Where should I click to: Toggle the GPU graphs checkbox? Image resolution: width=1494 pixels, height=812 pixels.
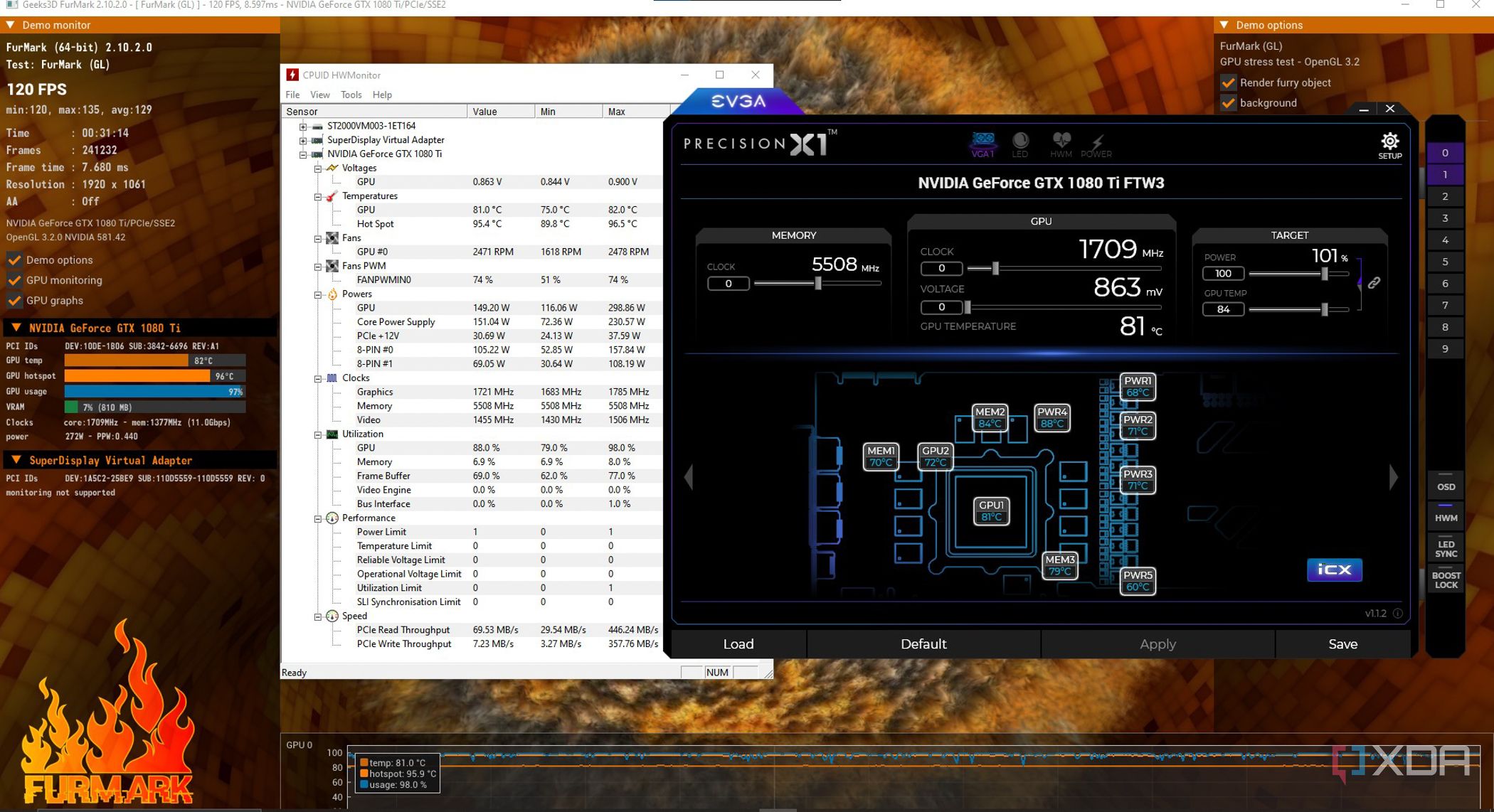14,300
